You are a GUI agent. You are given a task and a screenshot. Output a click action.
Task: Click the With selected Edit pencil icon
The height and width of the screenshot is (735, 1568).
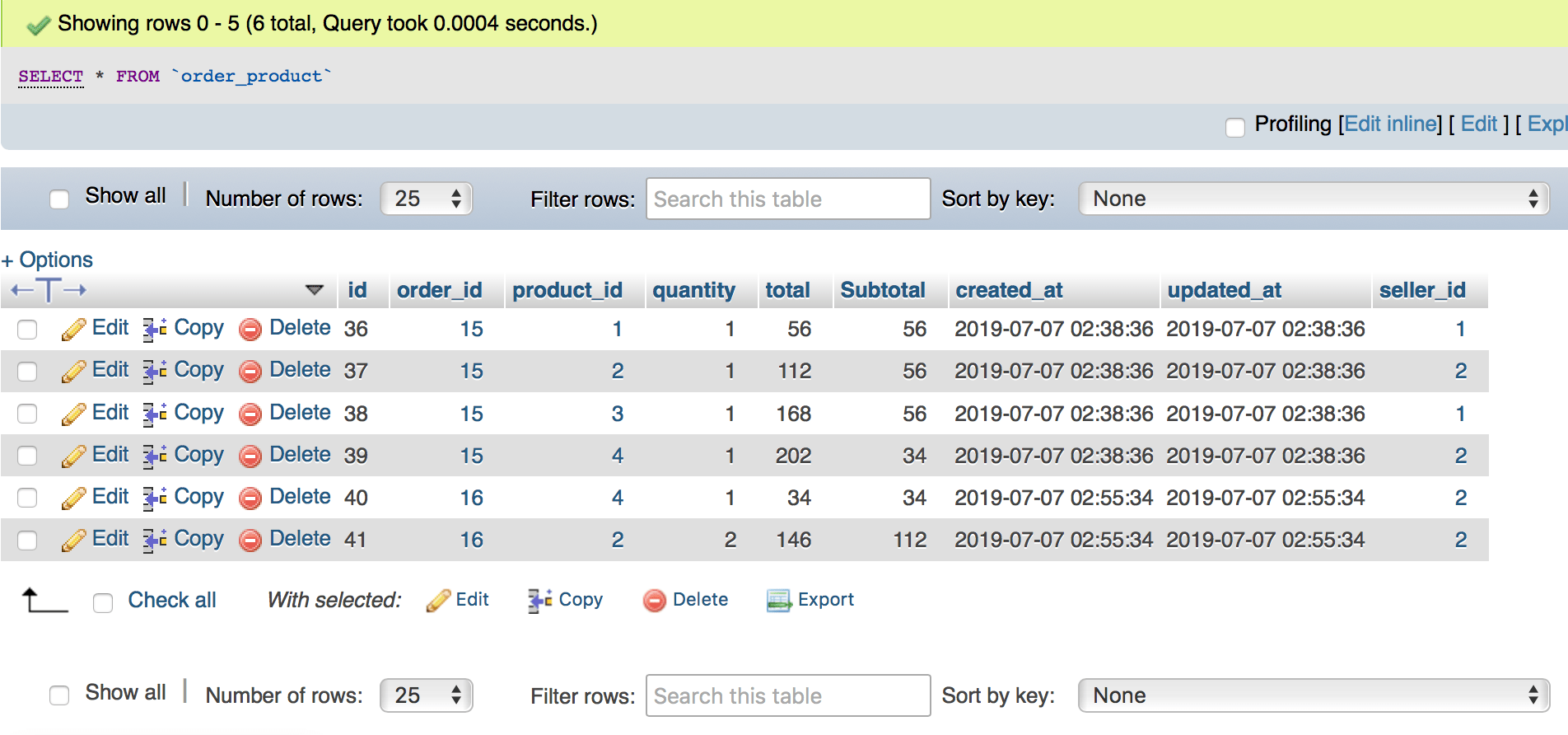coord(438,601)
